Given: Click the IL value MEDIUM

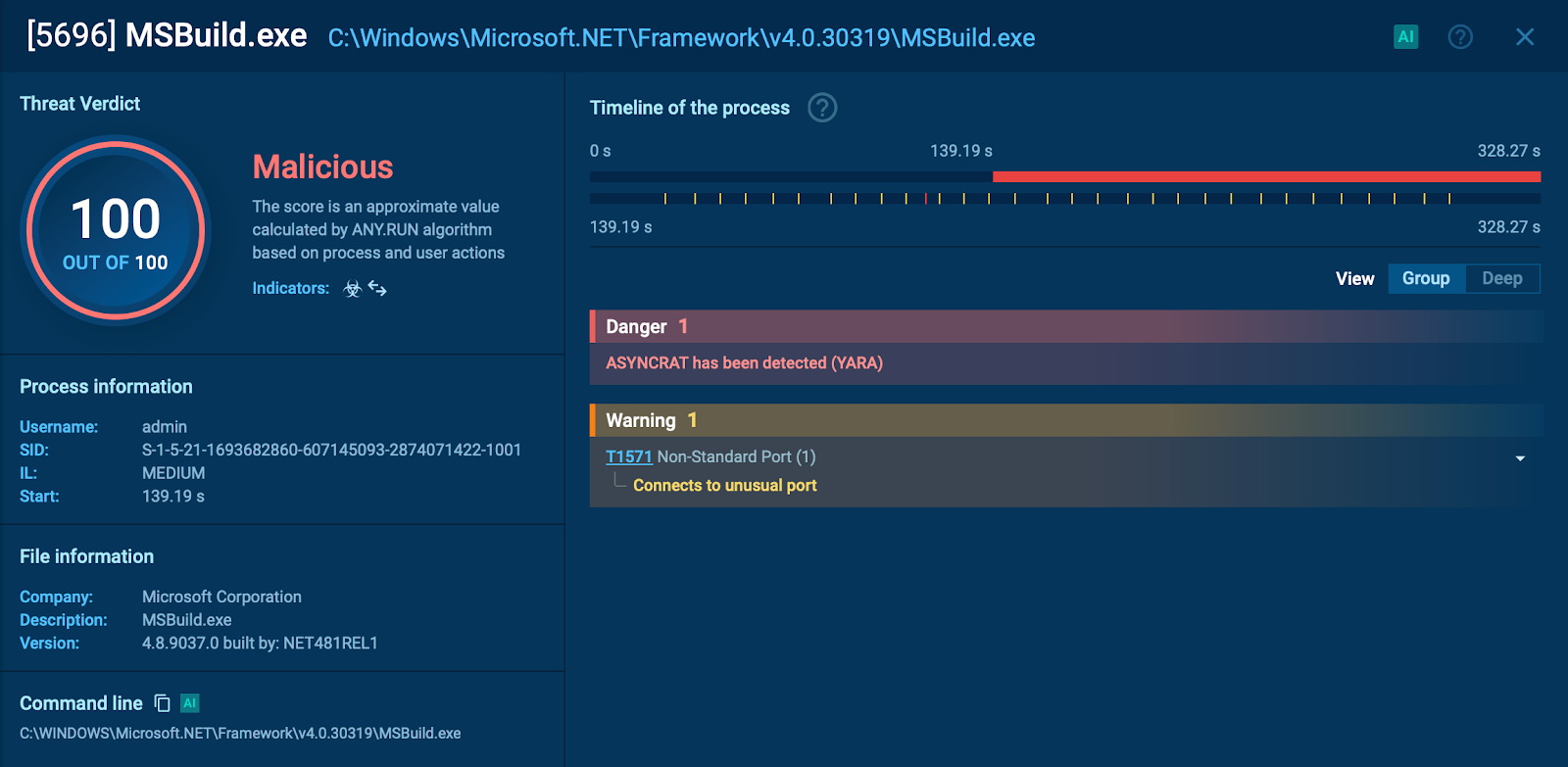Looking at the screenshot, I should coord(173,473).
